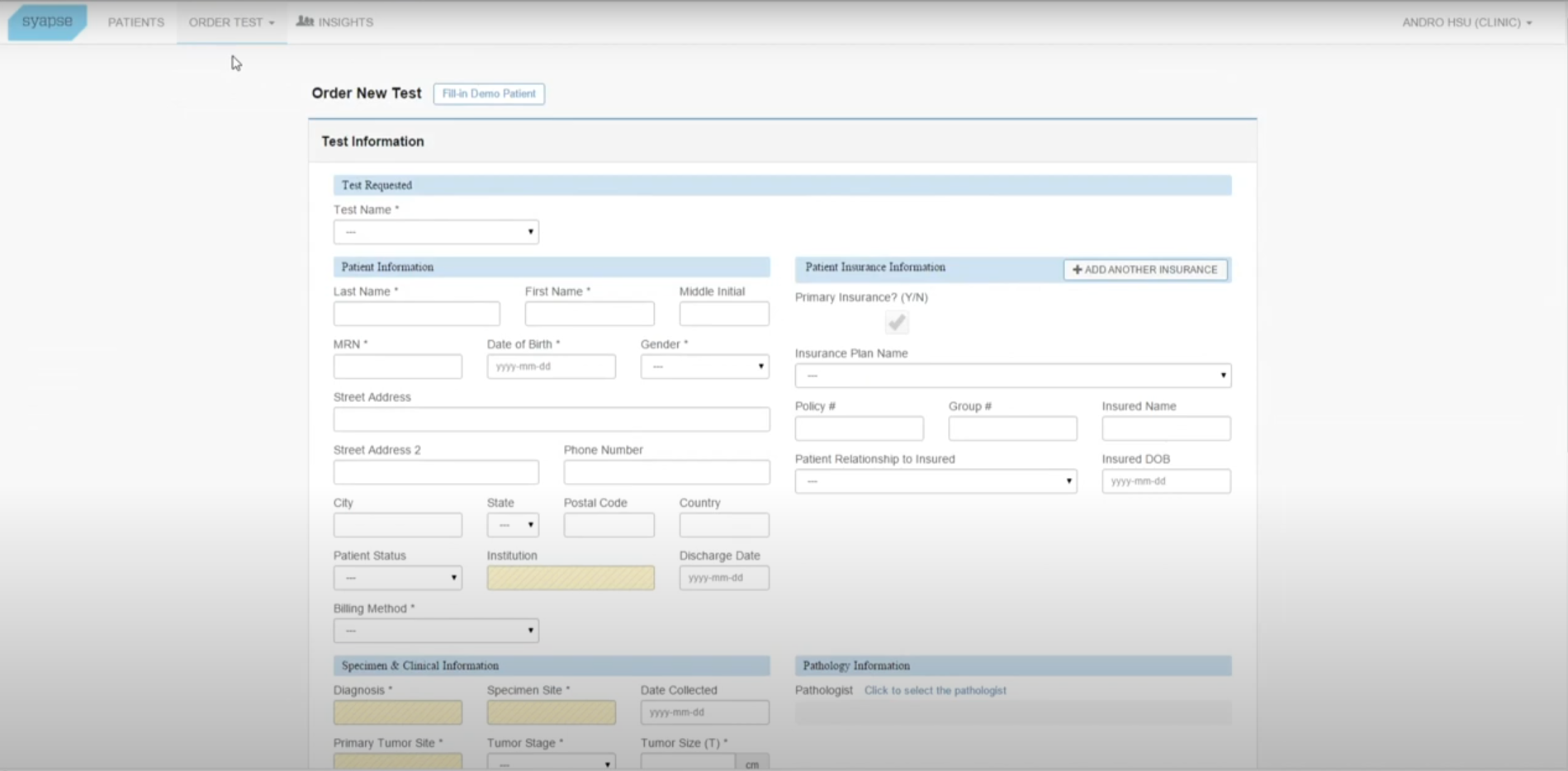The height and width of the screenshot is (771, 1568).
Task: Click the Syapse logo
Action: (x=47, y=22)
